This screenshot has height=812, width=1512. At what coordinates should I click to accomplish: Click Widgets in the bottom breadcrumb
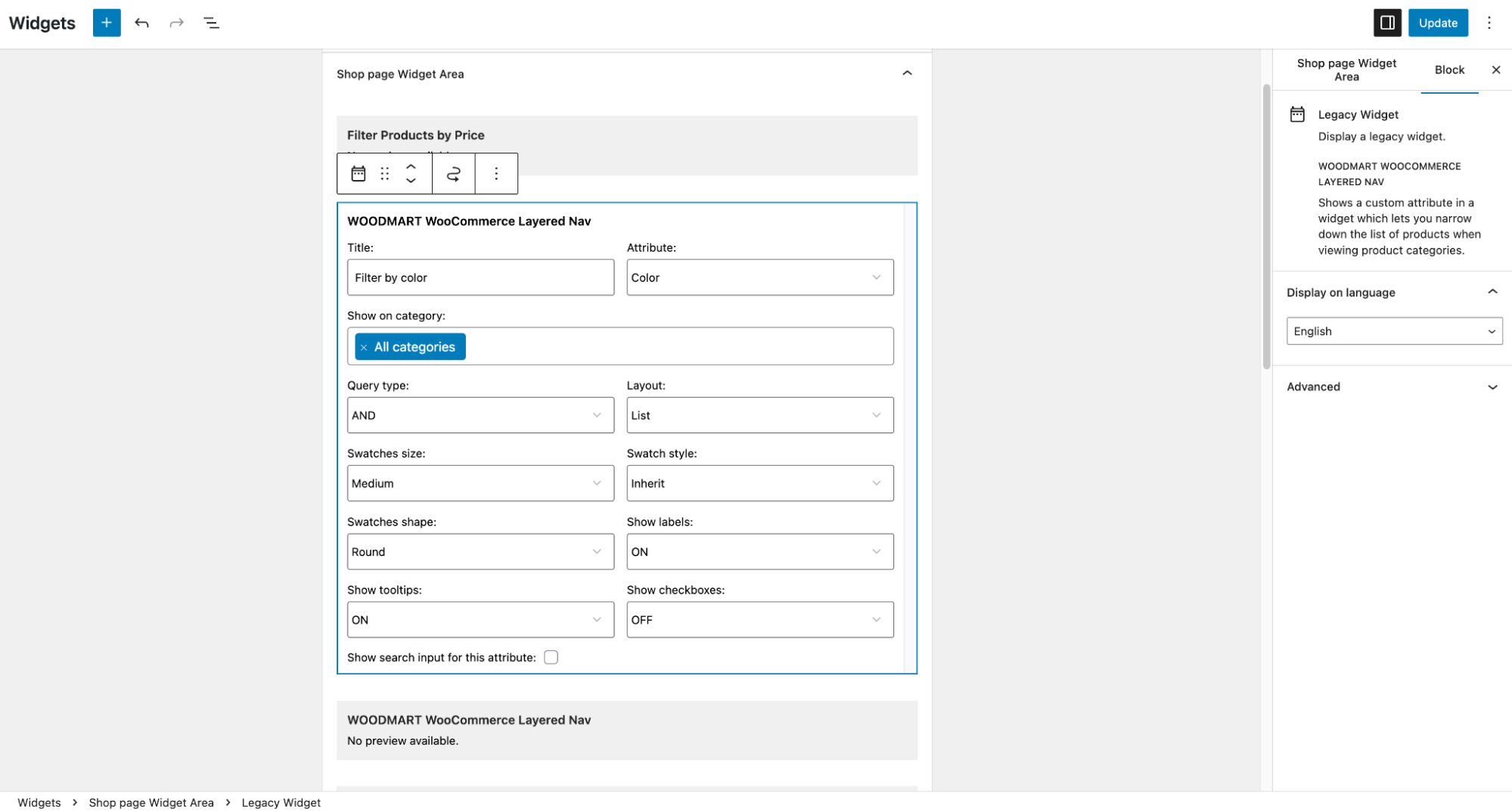pos(39,802)
